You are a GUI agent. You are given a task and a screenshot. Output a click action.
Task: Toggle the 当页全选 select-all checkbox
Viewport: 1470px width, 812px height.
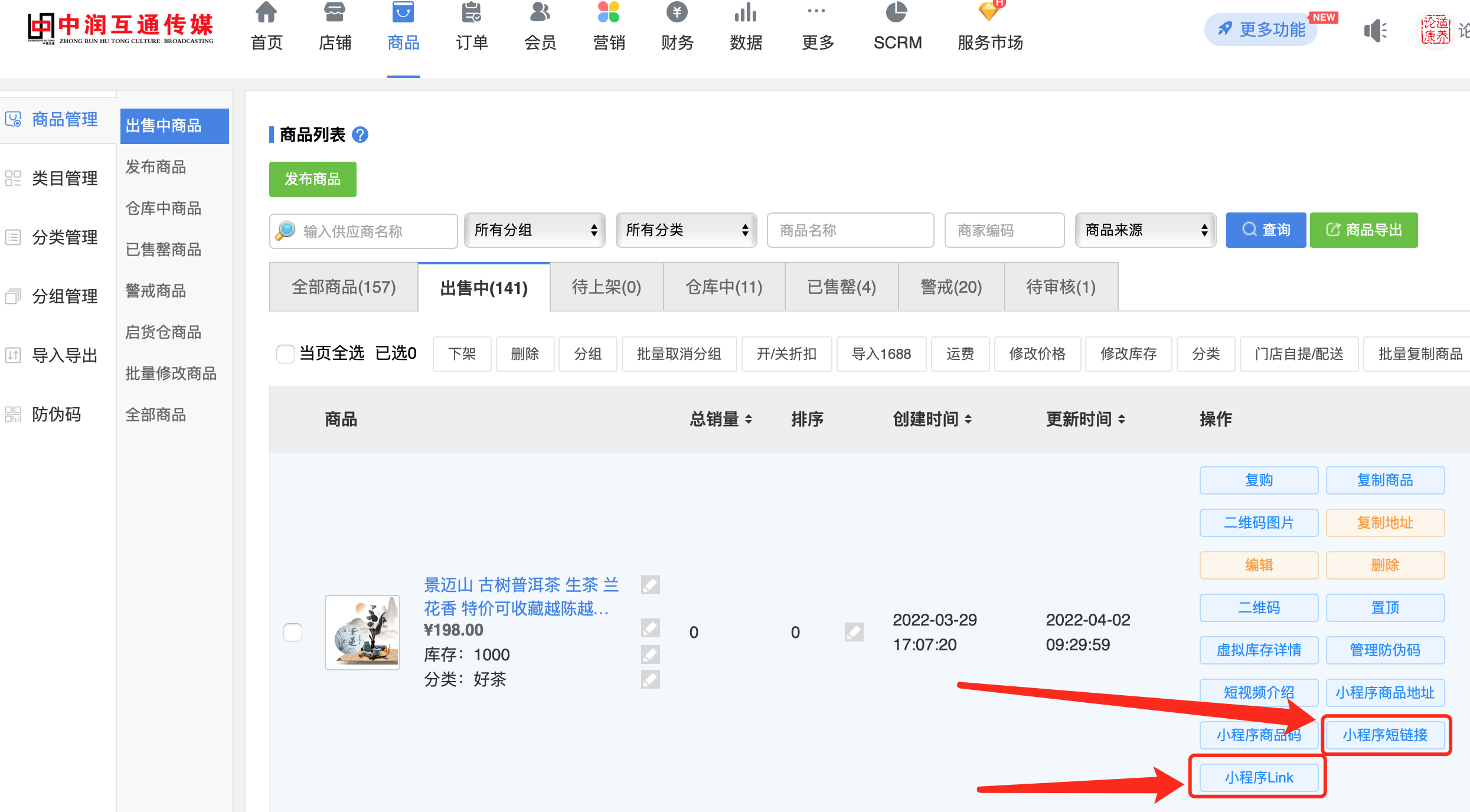[x=286, y=353]
